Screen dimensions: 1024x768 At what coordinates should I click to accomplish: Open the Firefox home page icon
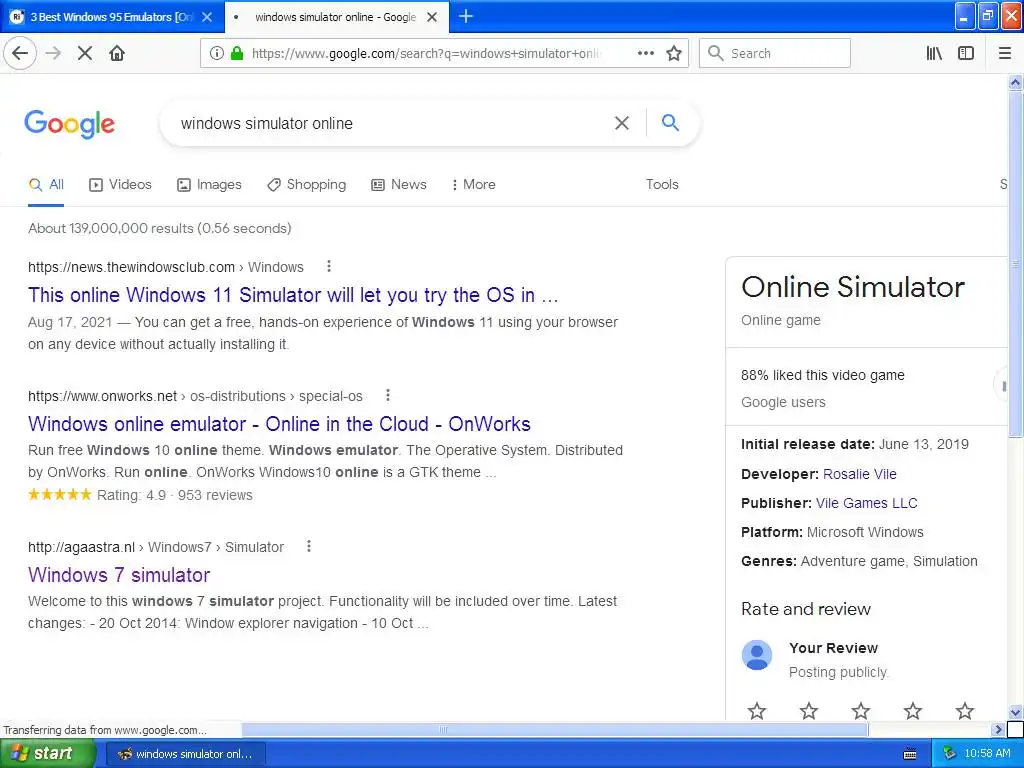pos(117,54)
